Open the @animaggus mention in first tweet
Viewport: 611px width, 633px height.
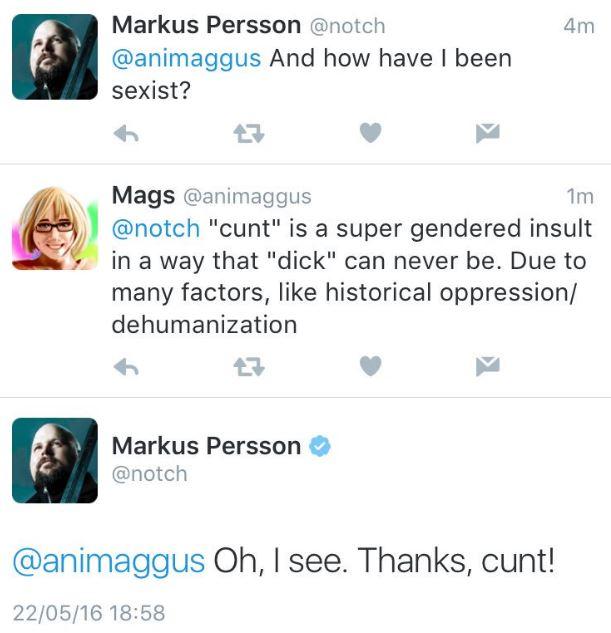pyautogui.click(x=186, y=58)
